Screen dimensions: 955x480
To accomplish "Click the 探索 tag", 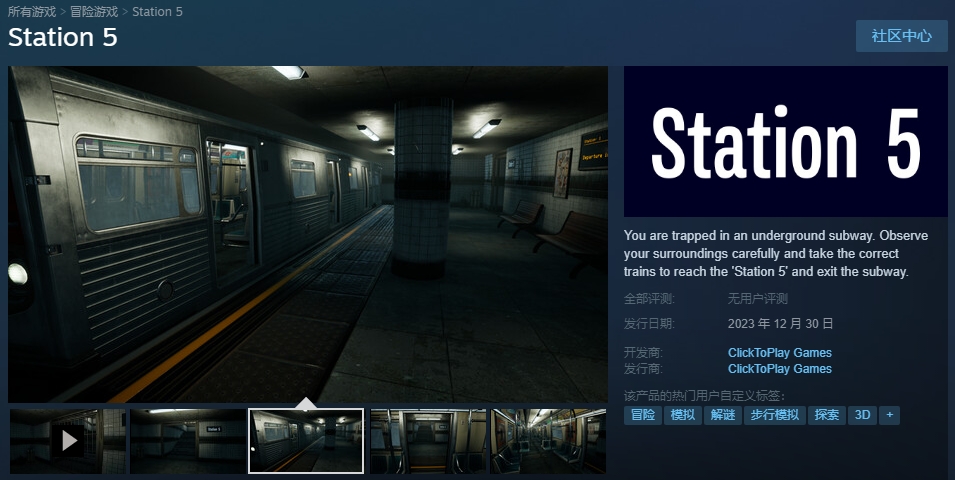I will pos(826,415).
